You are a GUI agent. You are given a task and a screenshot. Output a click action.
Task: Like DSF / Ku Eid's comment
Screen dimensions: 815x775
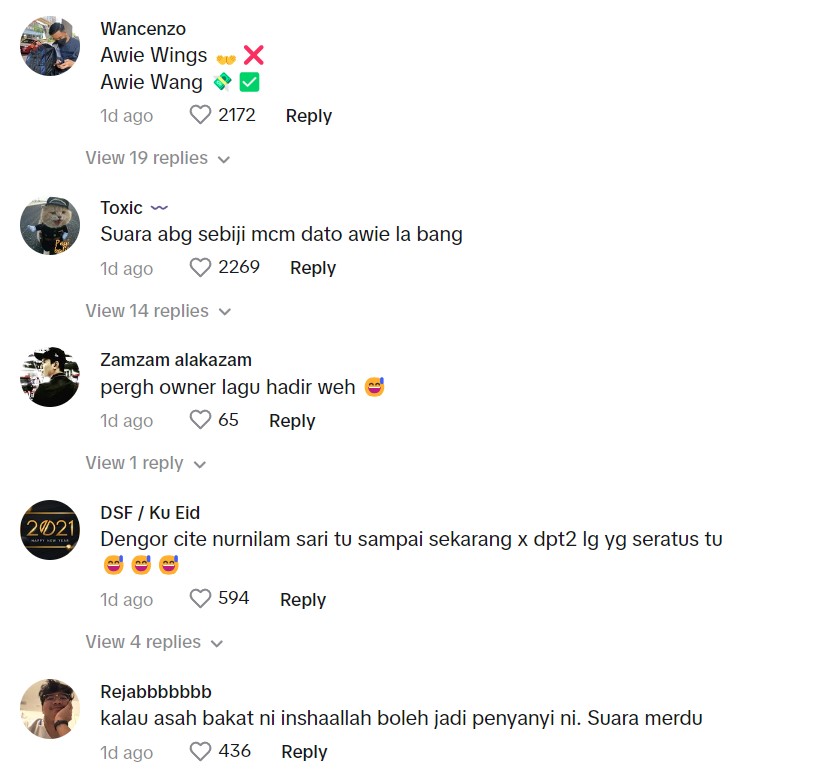tap(200, 599)
